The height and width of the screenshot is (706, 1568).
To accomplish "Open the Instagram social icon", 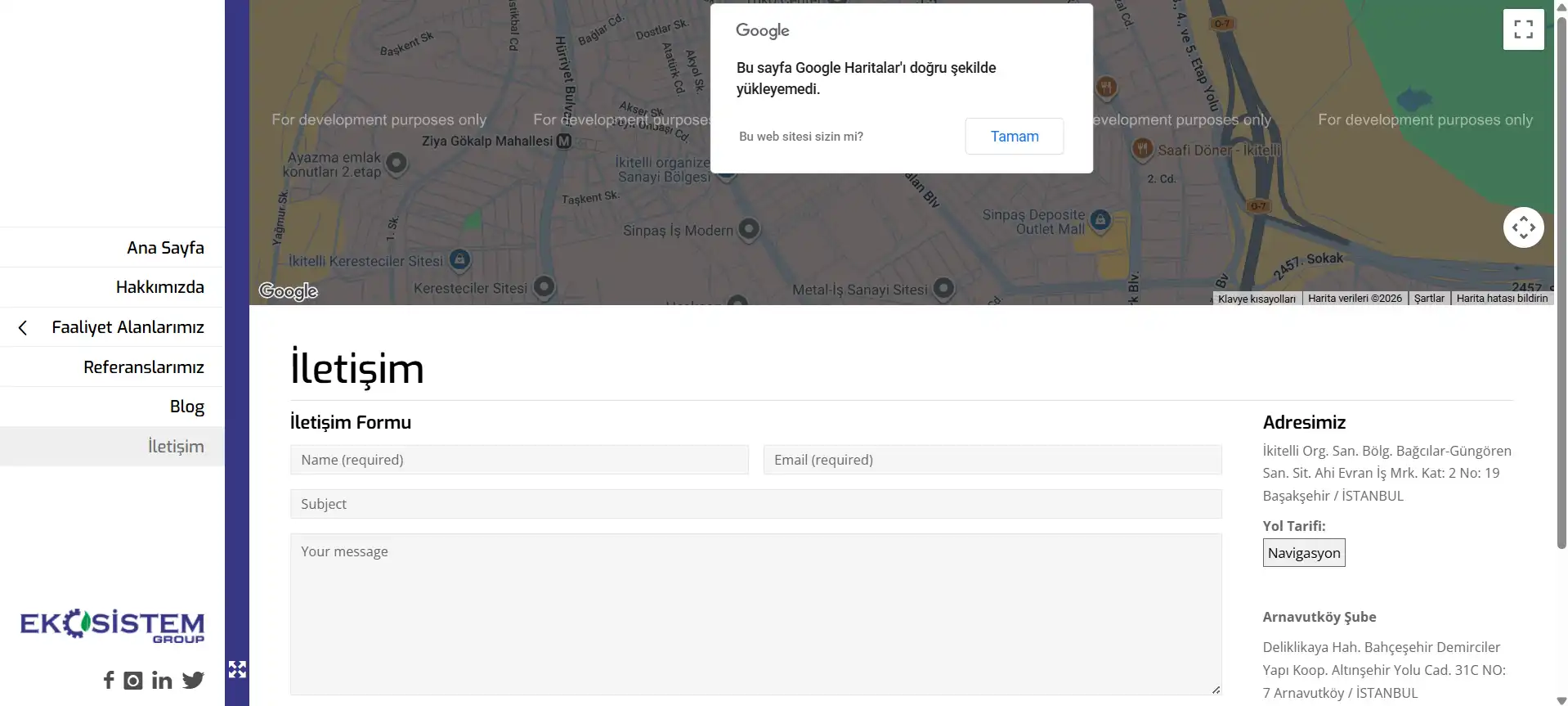I will (x=133, y=681).
